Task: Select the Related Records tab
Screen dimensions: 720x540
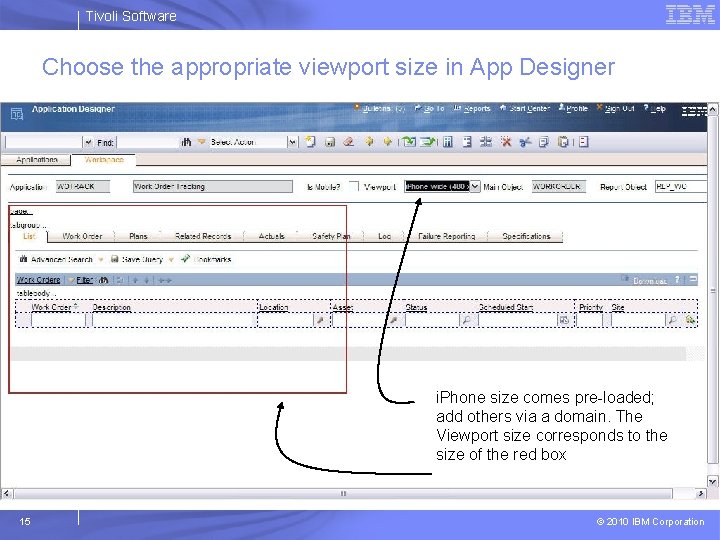Action: (x=202, y=236)
